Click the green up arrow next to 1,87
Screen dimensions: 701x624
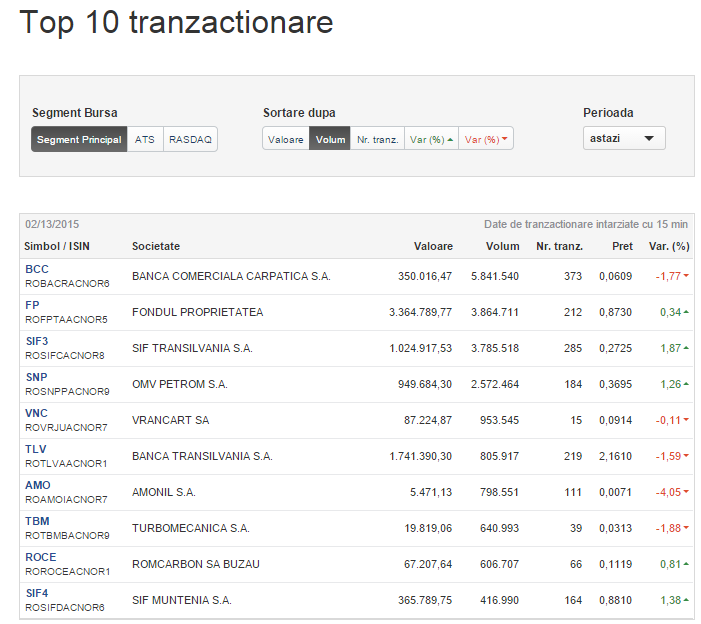coord(686,347)
